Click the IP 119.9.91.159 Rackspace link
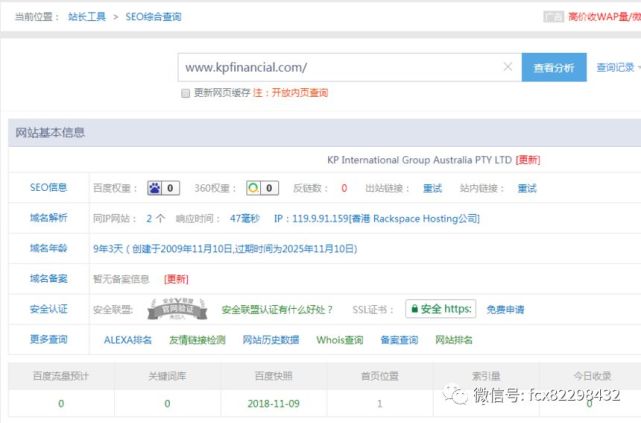 coord(377,219)
